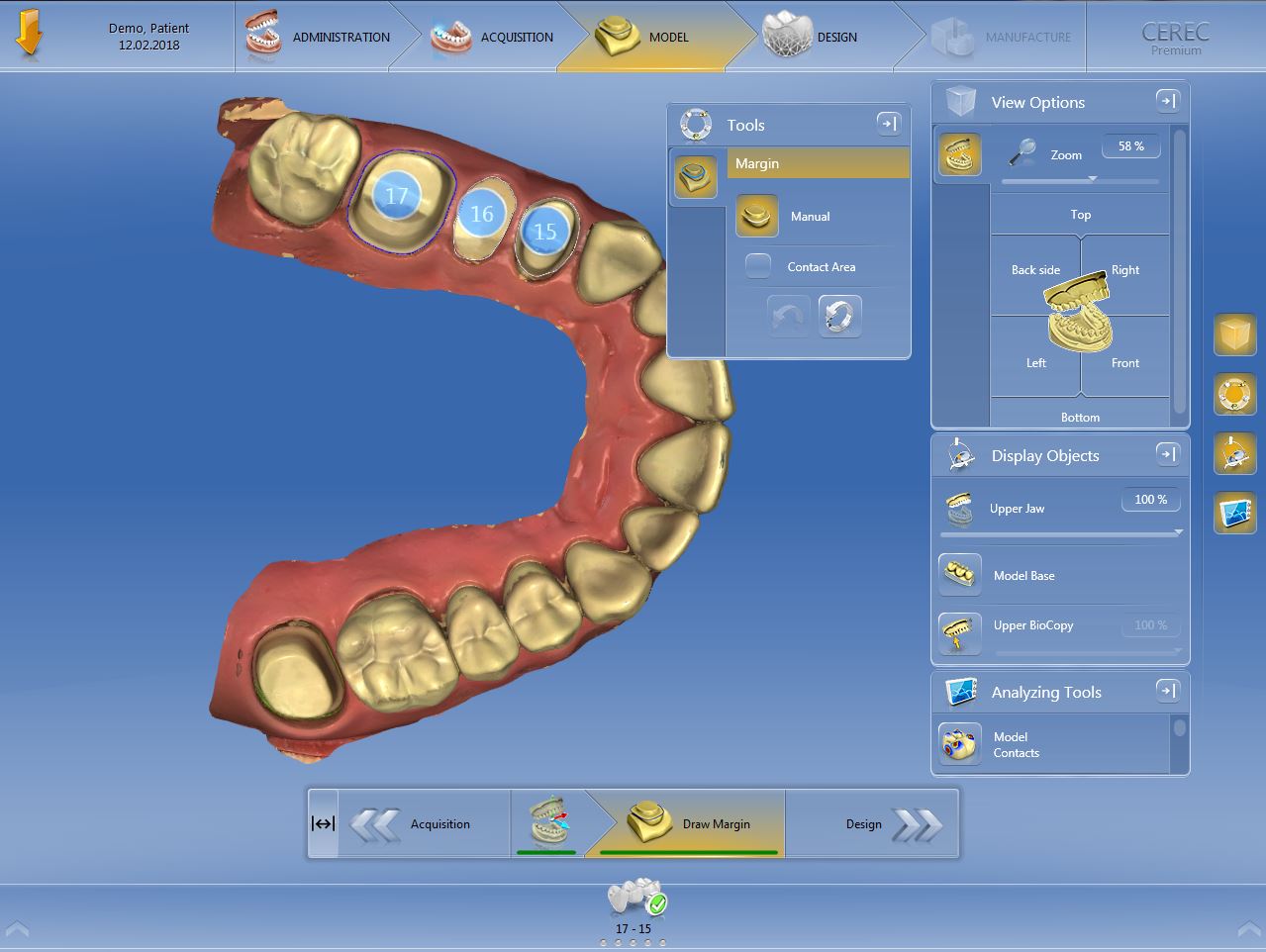Switch to the DESIGN phase tab
1266x952 pixels.
(812, 38)
